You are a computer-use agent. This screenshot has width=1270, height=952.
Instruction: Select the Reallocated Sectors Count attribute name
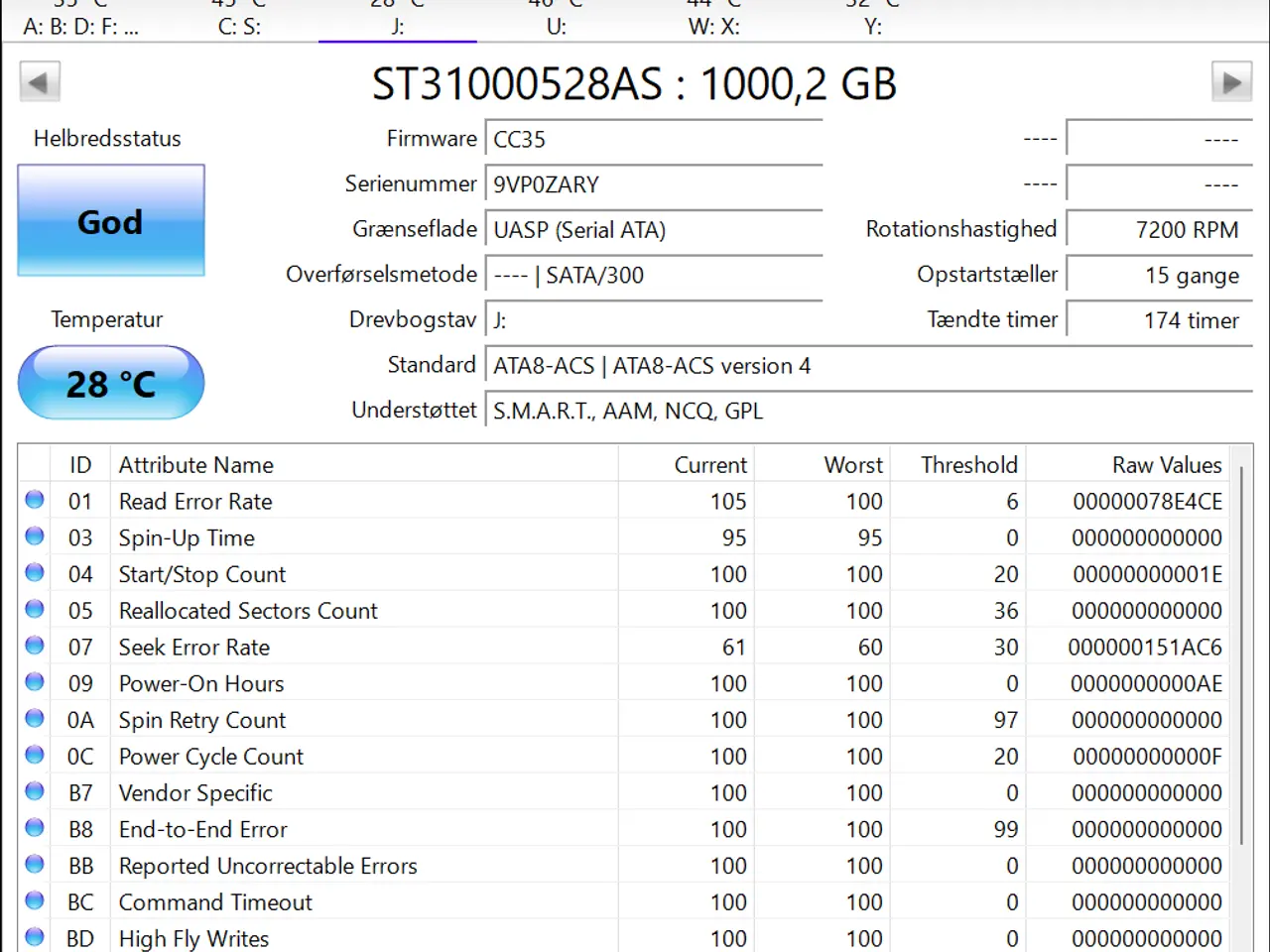(248, 611)
